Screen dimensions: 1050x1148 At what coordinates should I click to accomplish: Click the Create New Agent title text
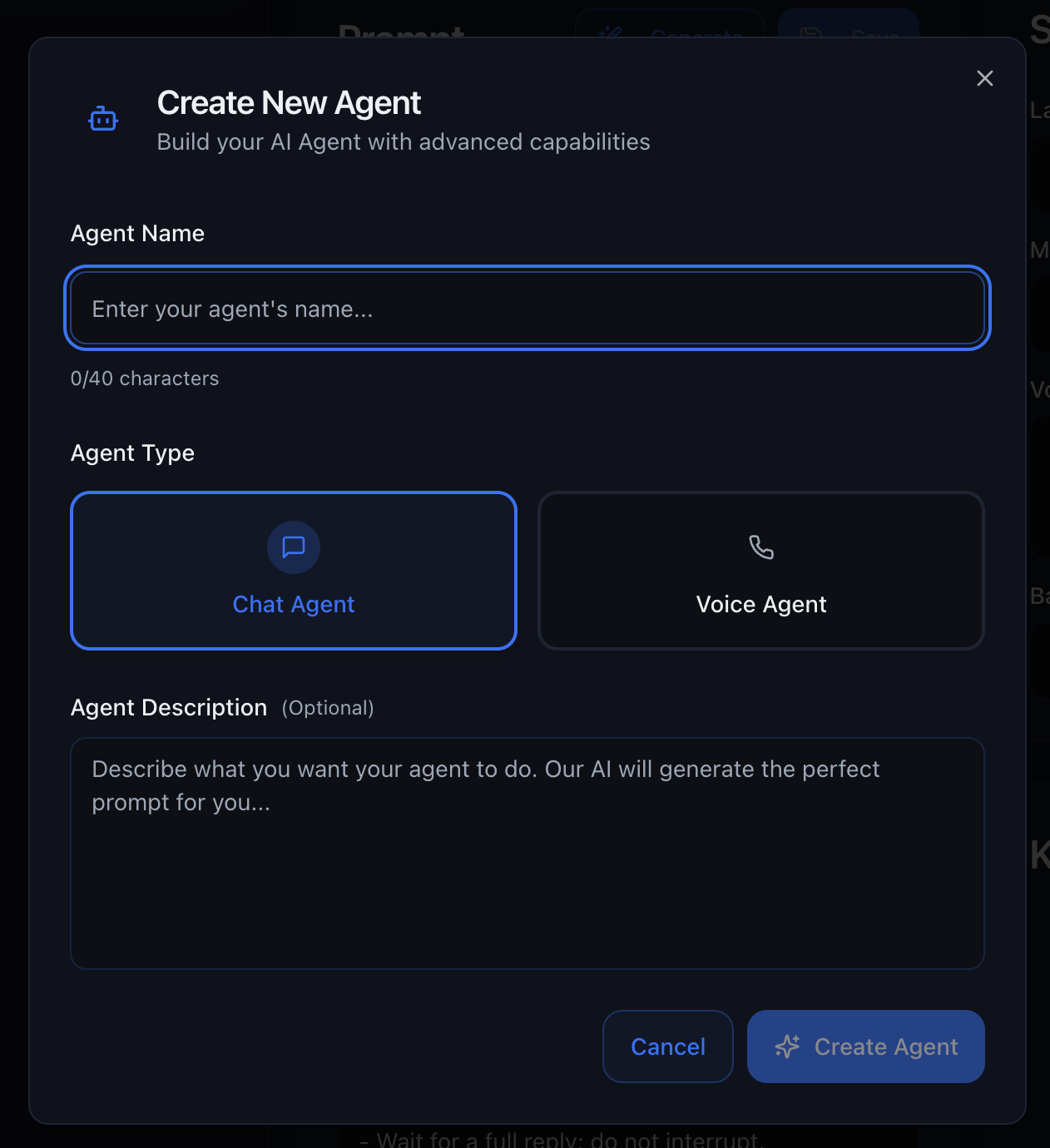point(289,102)
